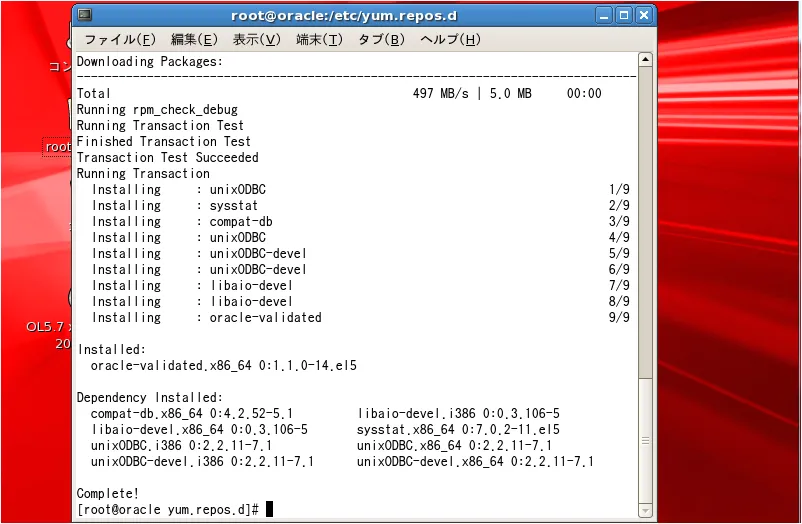Open the ヘルプ(H) menu

point(450,39)
